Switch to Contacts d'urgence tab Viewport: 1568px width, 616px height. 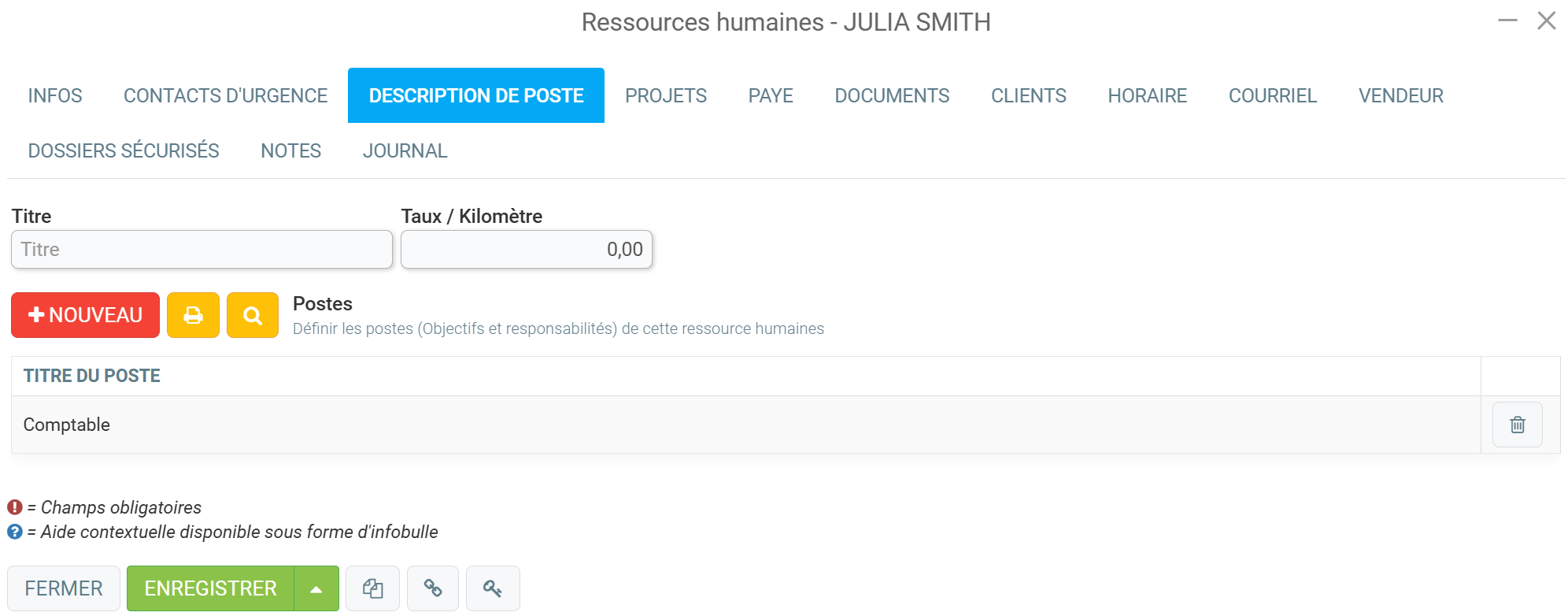tap(225, 95)
